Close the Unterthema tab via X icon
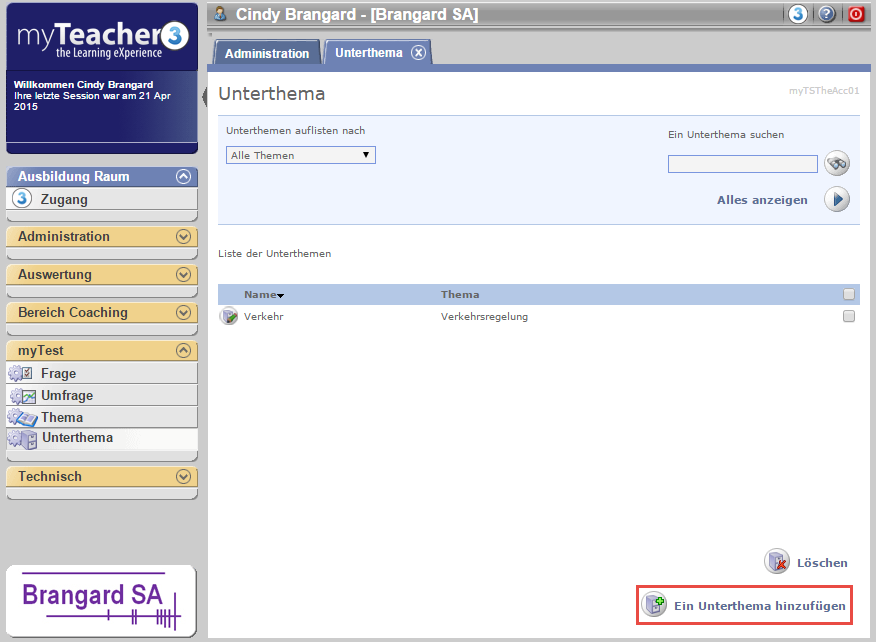 418,53
